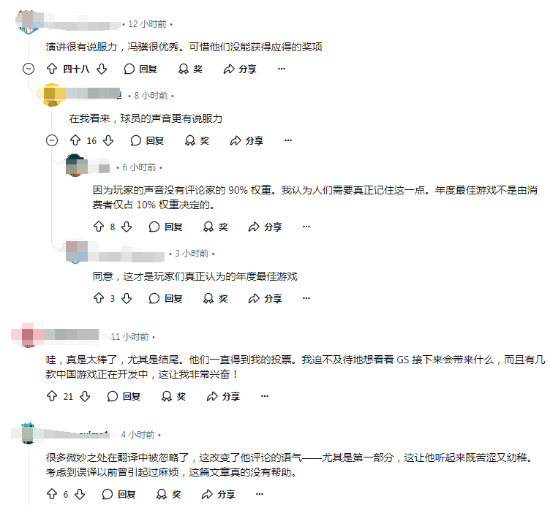The width and height of the screenshot is (550, 505).
Task: Downvote the comment with 6 votes
Action: 80,494
